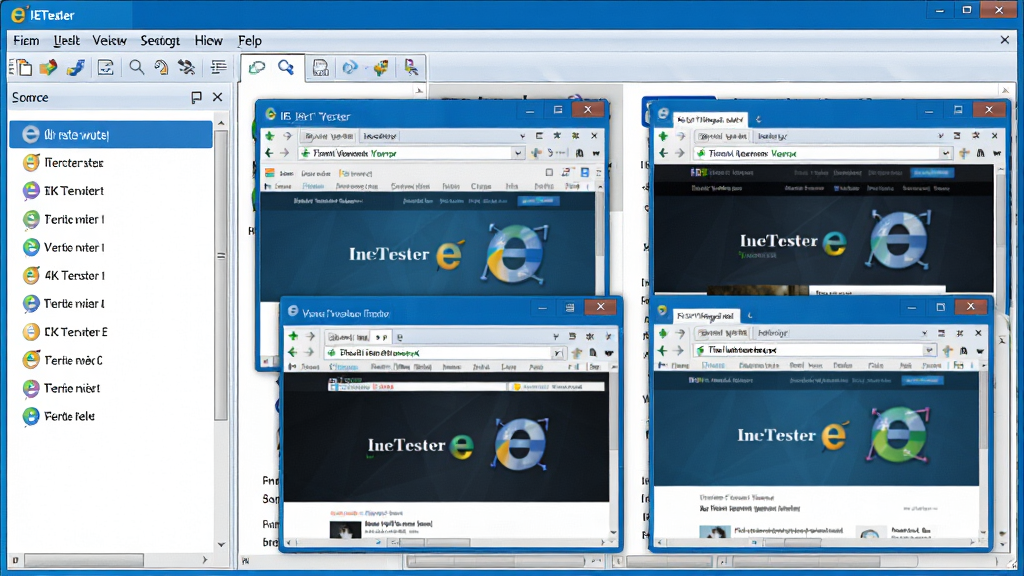The image size is (1024, 576).
Task: Click the colorful puzzle piece toolbar icon
Action: tap(381, 68)
